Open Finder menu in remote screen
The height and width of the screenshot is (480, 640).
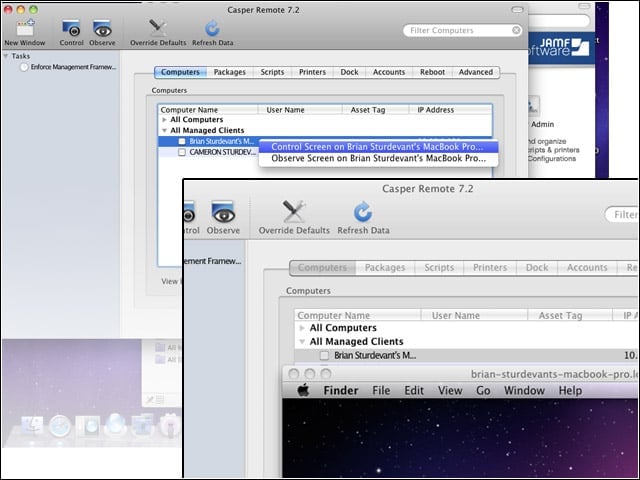(341, 391)
